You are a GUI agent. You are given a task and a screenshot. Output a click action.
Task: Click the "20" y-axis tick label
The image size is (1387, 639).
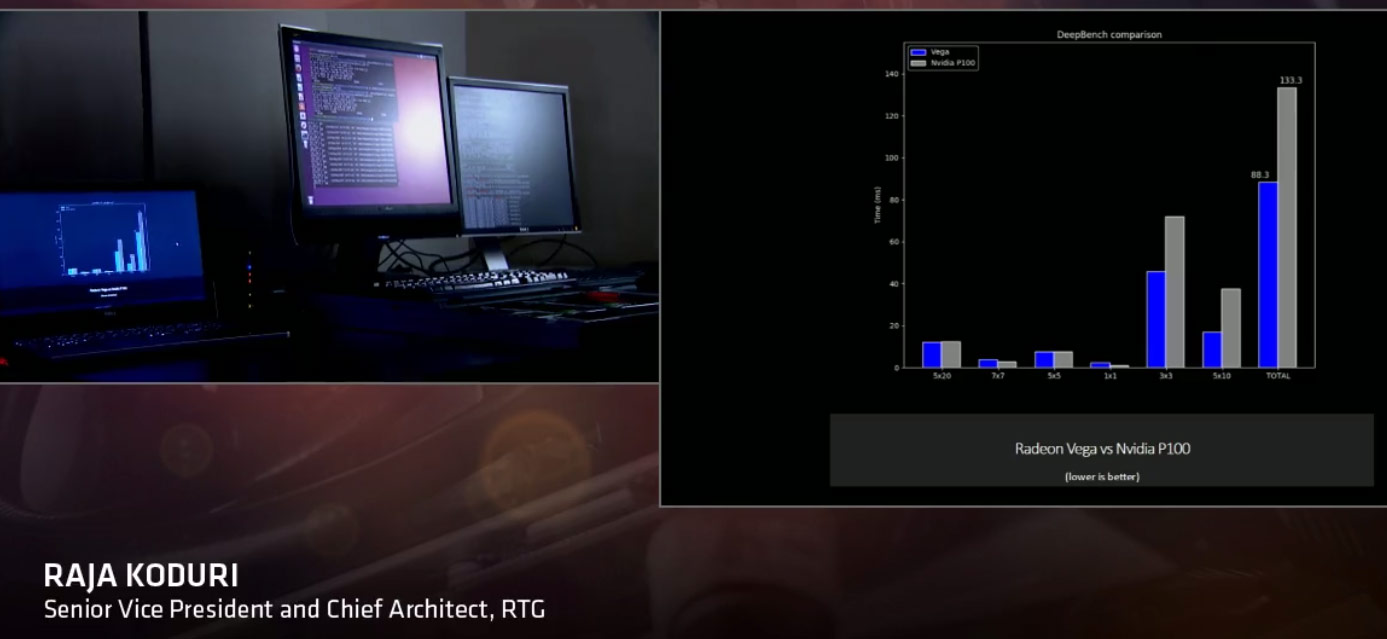click(x=894, y=326)
